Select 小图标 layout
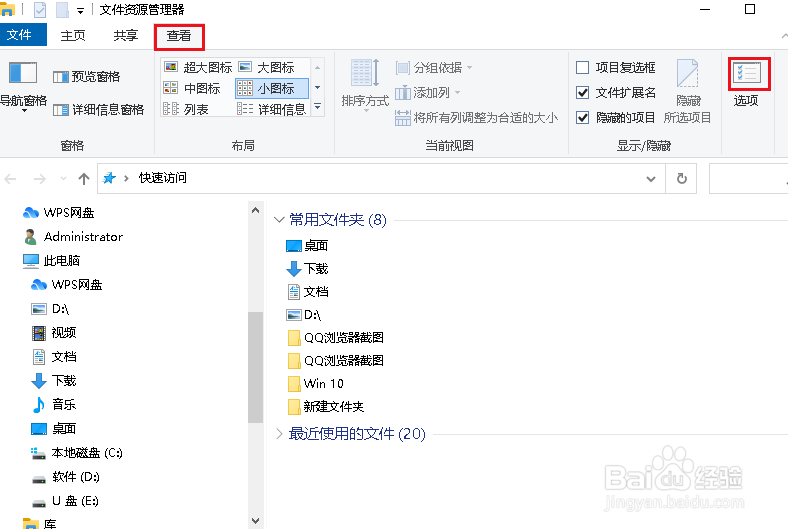The height and width of the screenshot is (530, 788). [271, 88]
